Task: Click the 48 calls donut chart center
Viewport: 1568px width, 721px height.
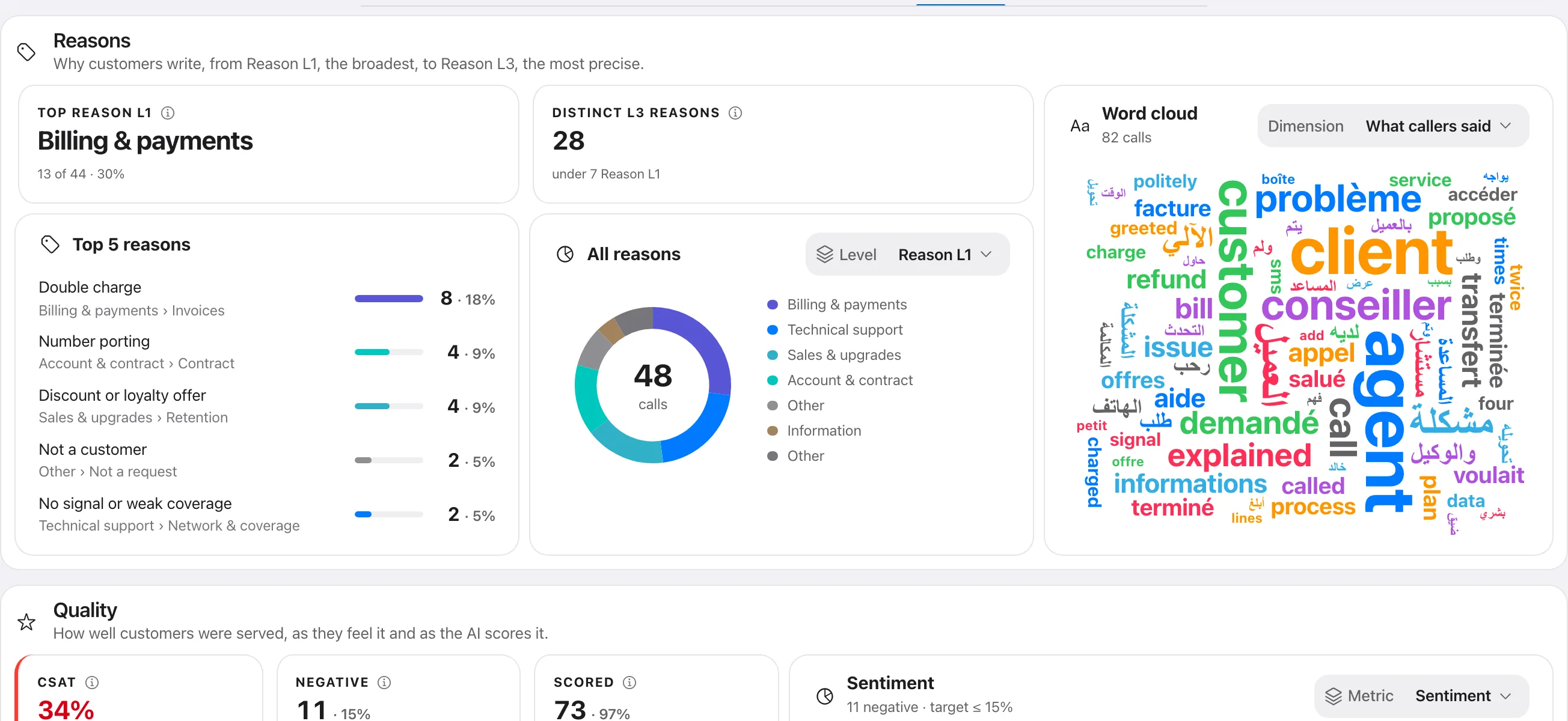Action: [652, 385]
